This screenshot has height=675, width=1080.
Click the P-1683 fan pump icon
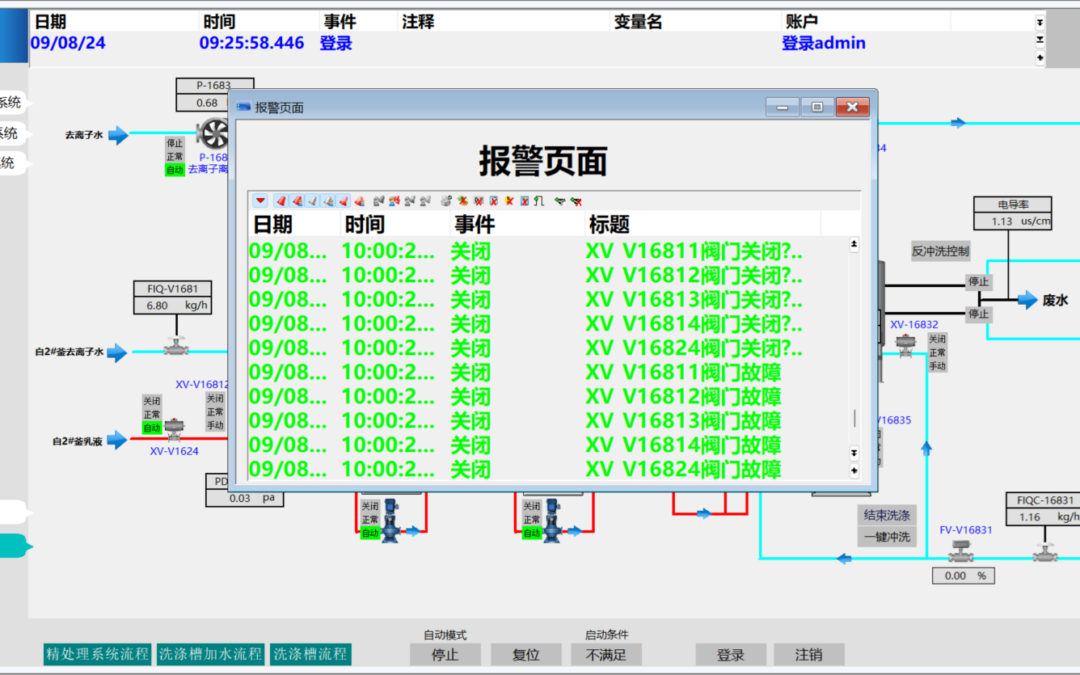[212, 133]
